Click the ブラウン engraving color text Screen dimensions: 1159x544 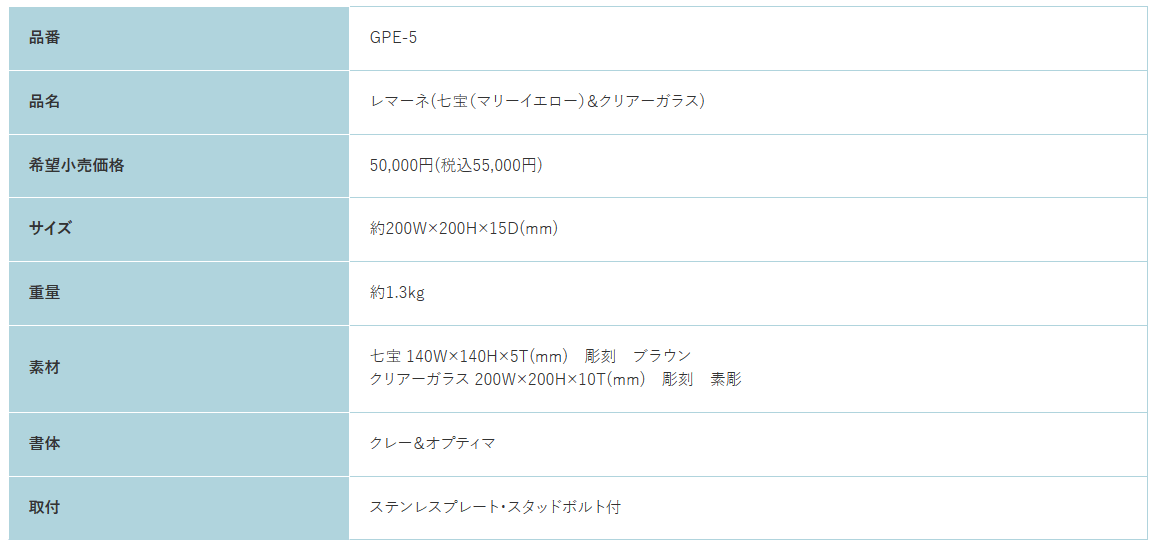[662, 356]
